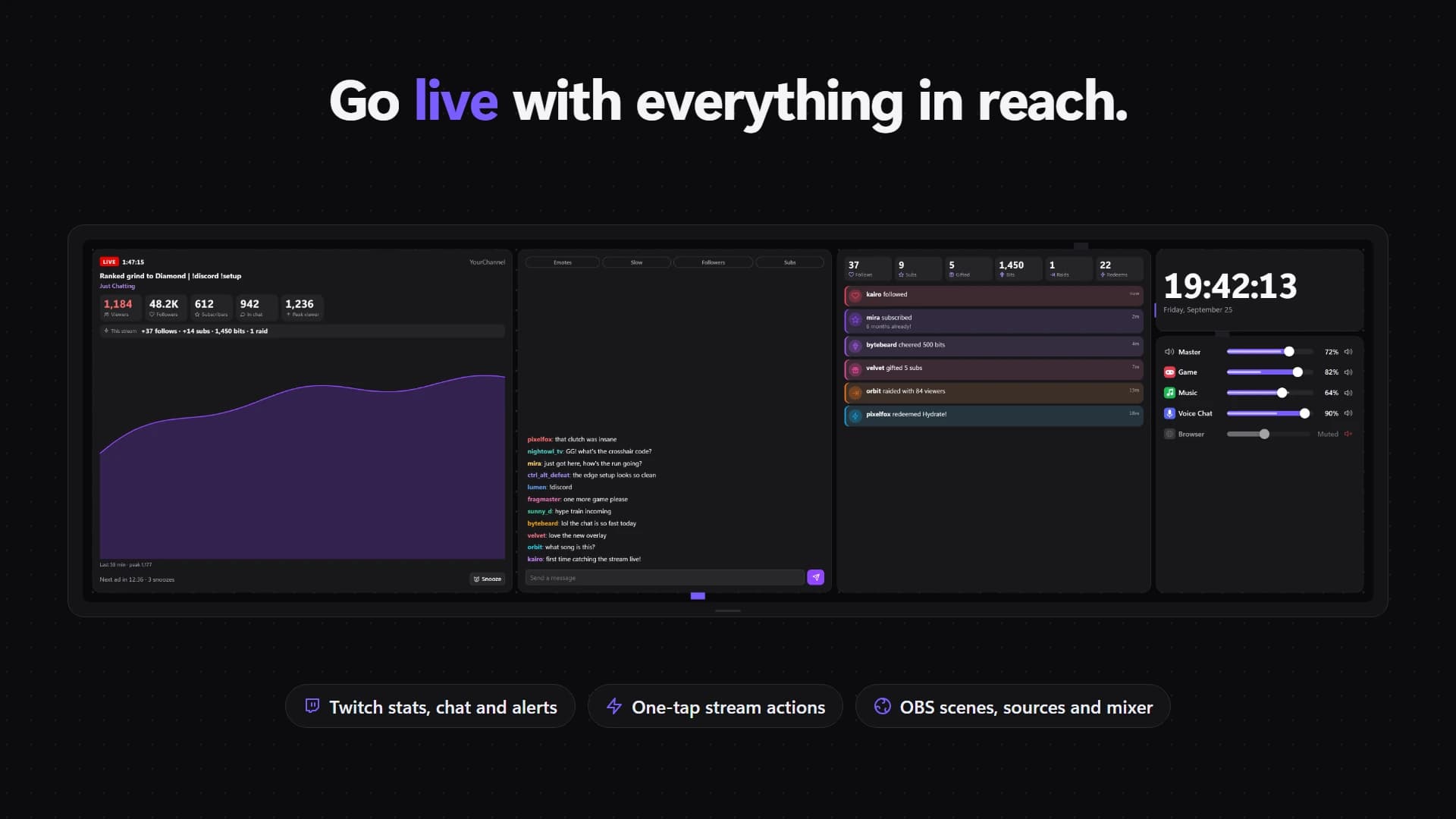The width and height of the screenshot is (1456, 819).
Task: Toggle Slow chat mode
Action: coord(636,262)
